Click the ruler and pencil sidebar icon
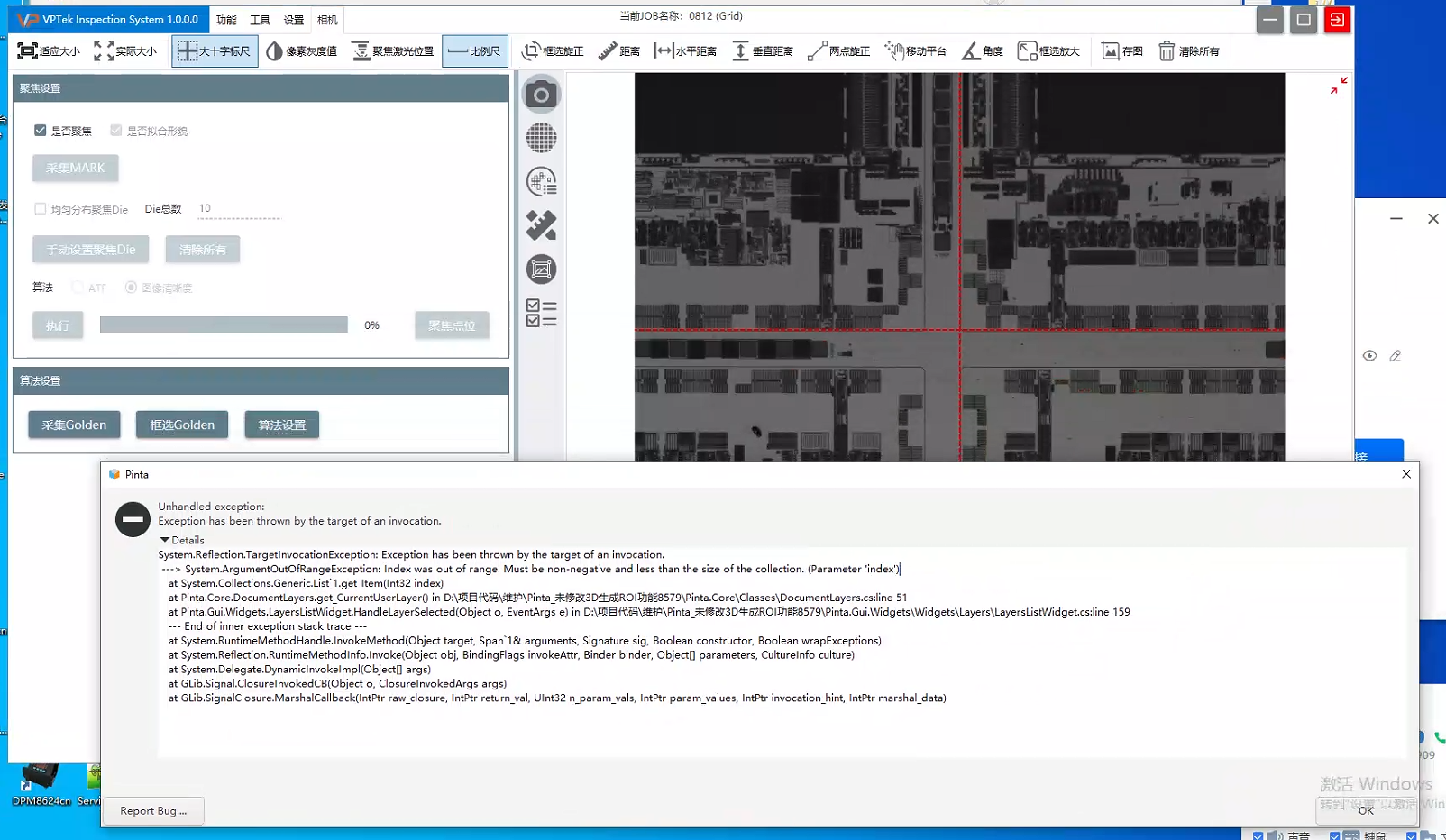 541,225
